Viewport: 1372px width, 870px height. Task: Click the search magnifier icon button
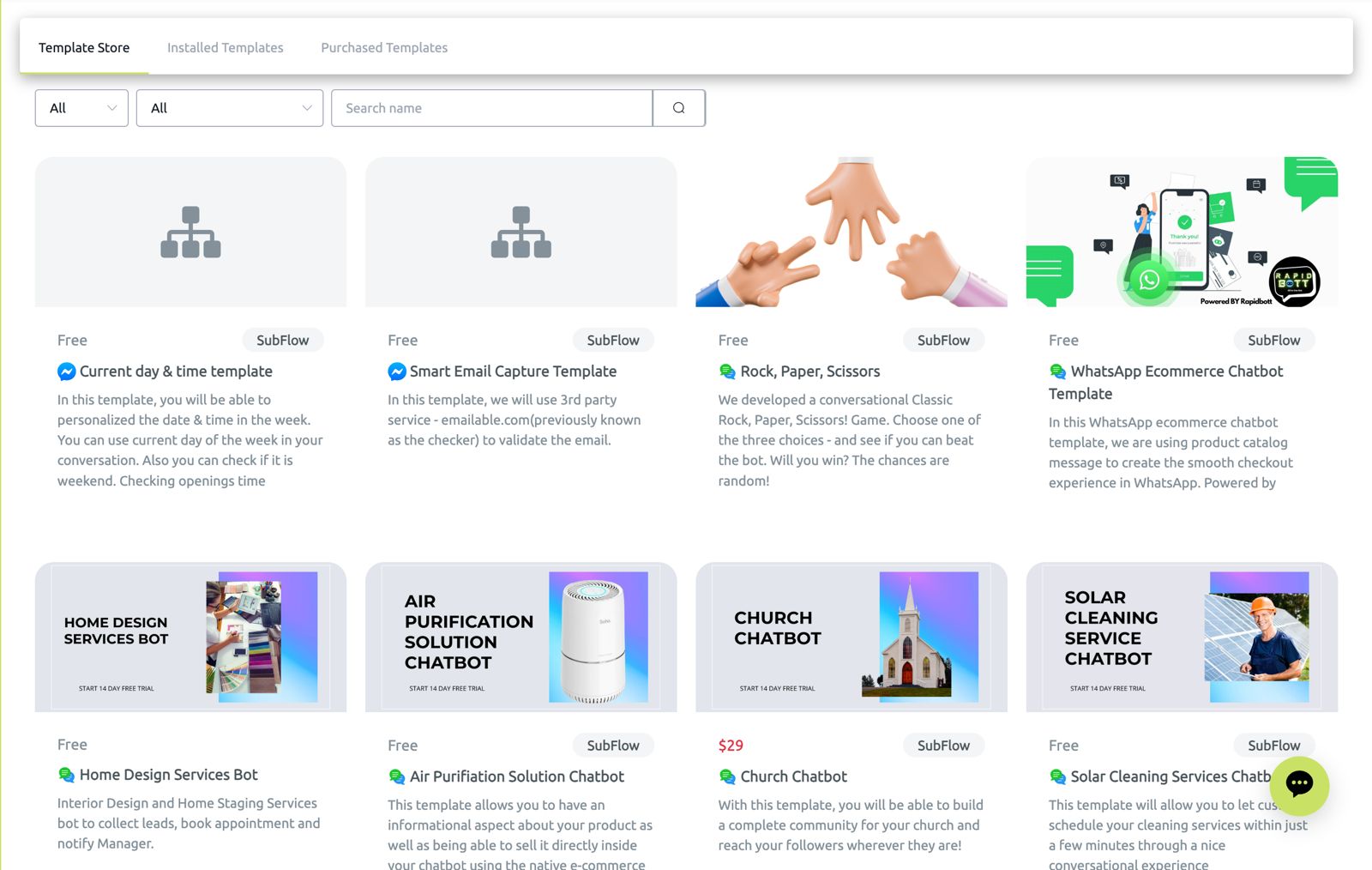click(x=678, y=108)
